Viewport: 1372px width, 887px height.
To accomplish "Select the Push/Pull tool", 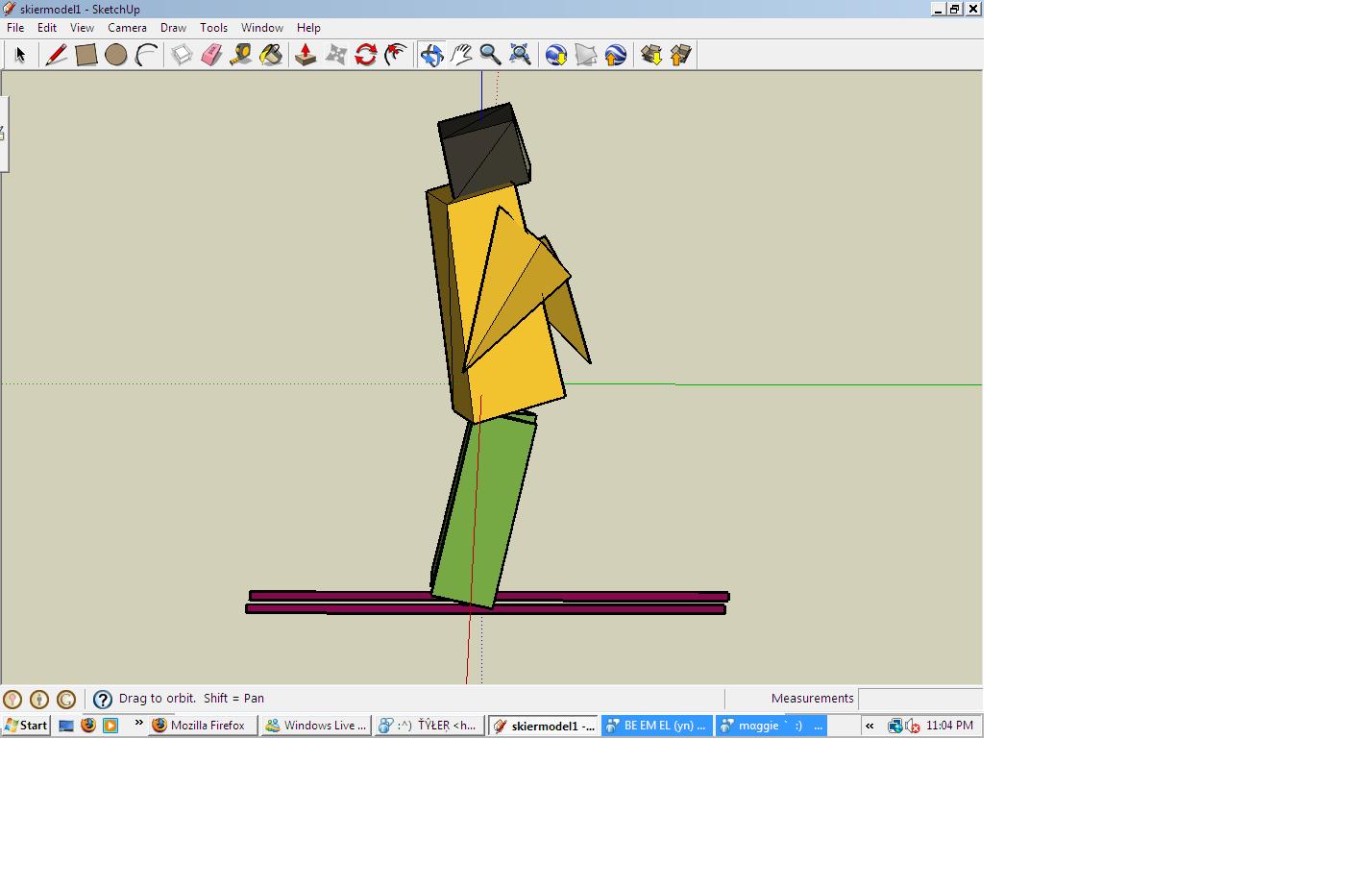I will pyautogui.click(x=306, y=55).
